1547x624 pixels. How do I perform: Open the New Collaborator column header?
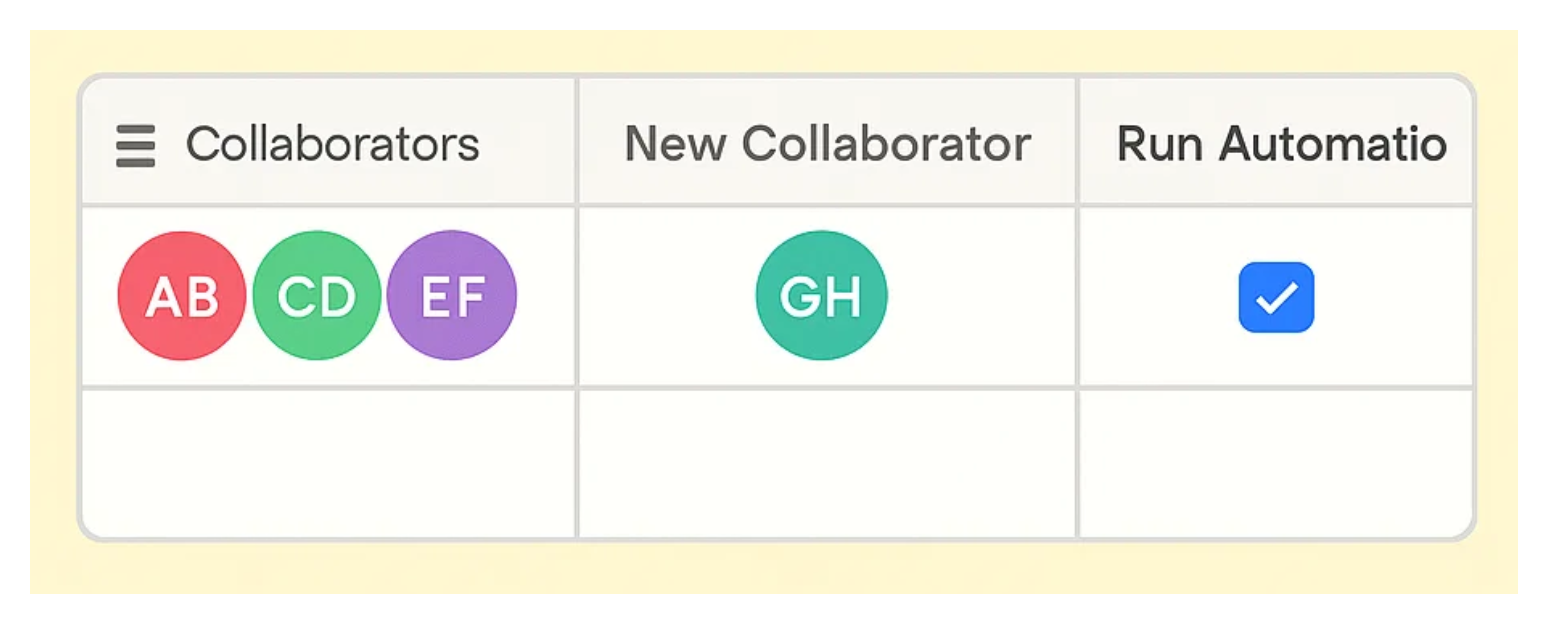tap(827, 144)
